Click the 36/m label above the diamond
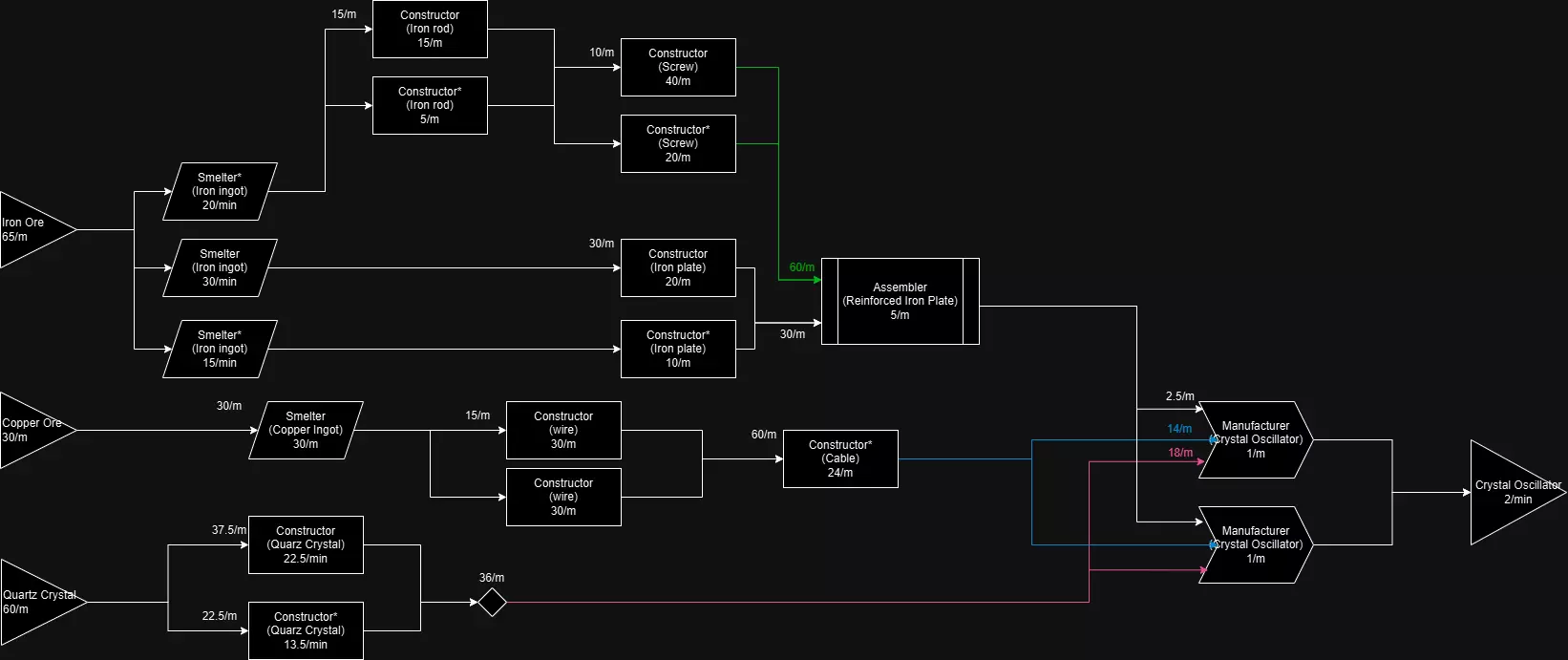The image size is (1568, 660). [492, 578]
